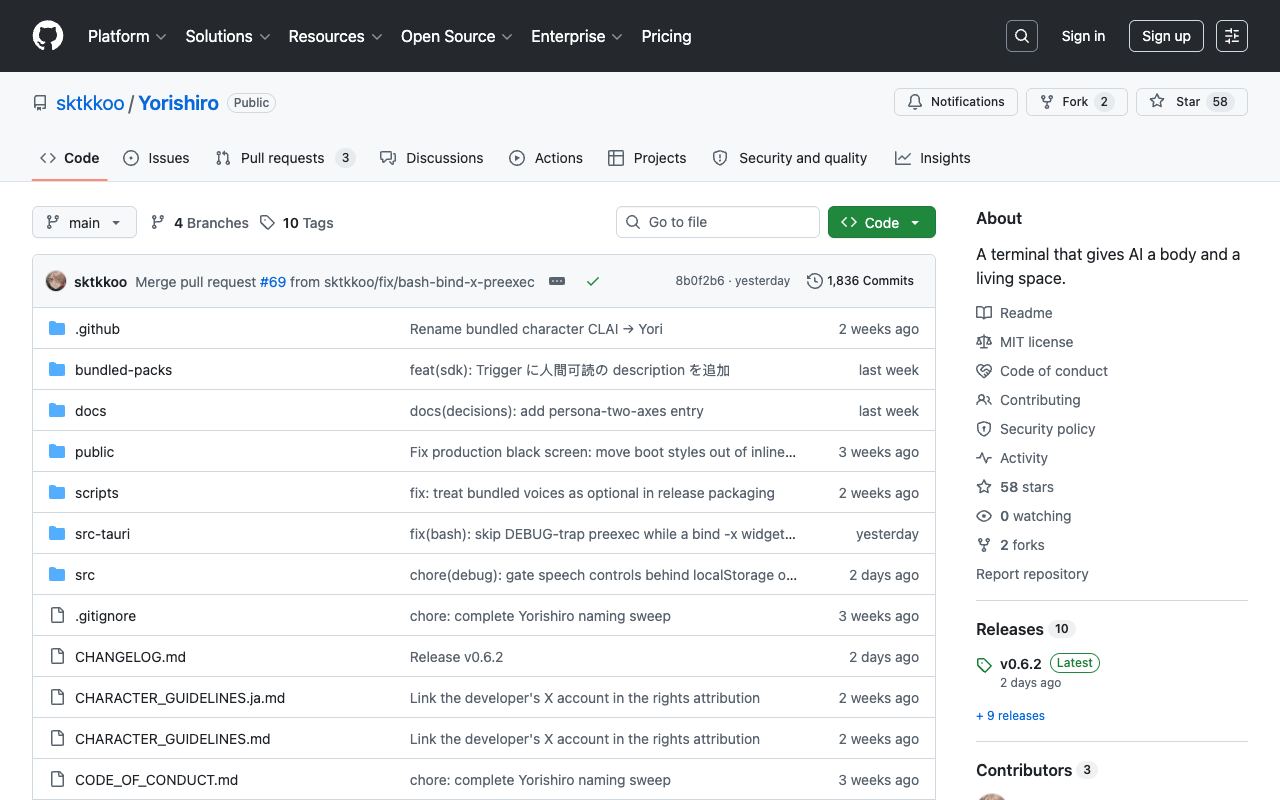This screenshot has height=800, width=1280.
Task: Fork the repository
Action: (1077, 102)
